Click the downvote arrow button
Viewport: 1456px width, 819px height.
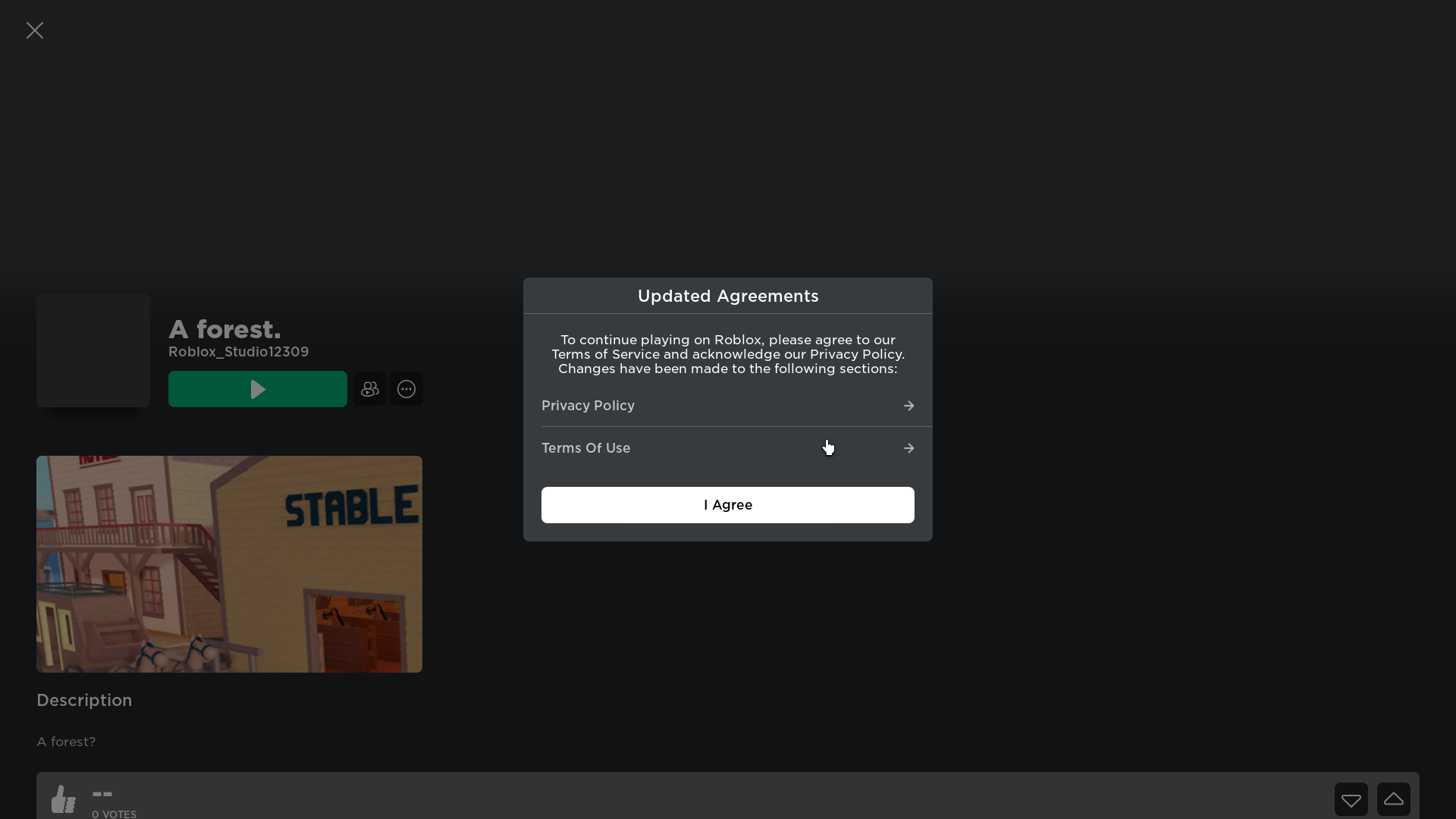pyautogui.click(x=1351, y=799)
